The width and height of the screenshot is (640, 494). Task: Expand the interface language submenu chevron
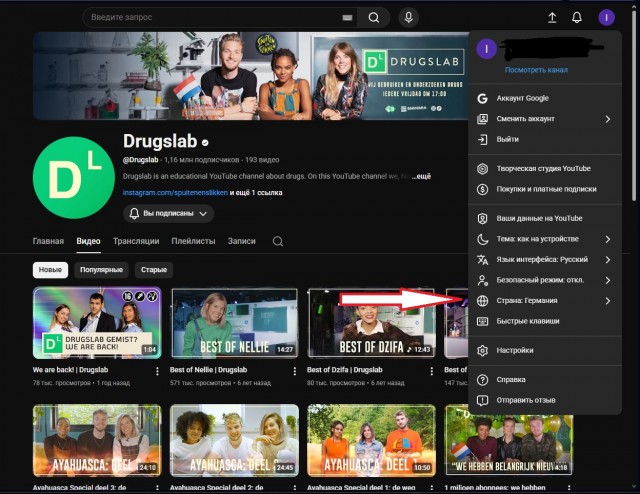[x=607, y=260]
